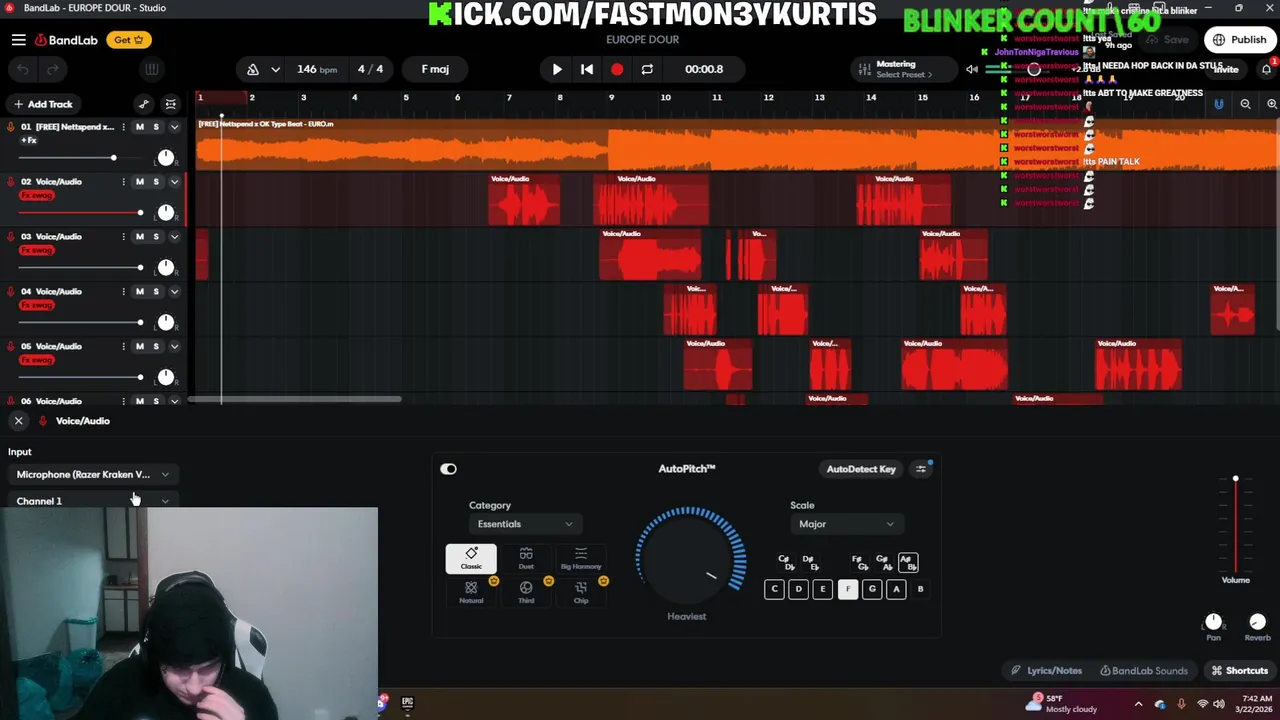Toggle the metronome icon

tap(253, 69)
